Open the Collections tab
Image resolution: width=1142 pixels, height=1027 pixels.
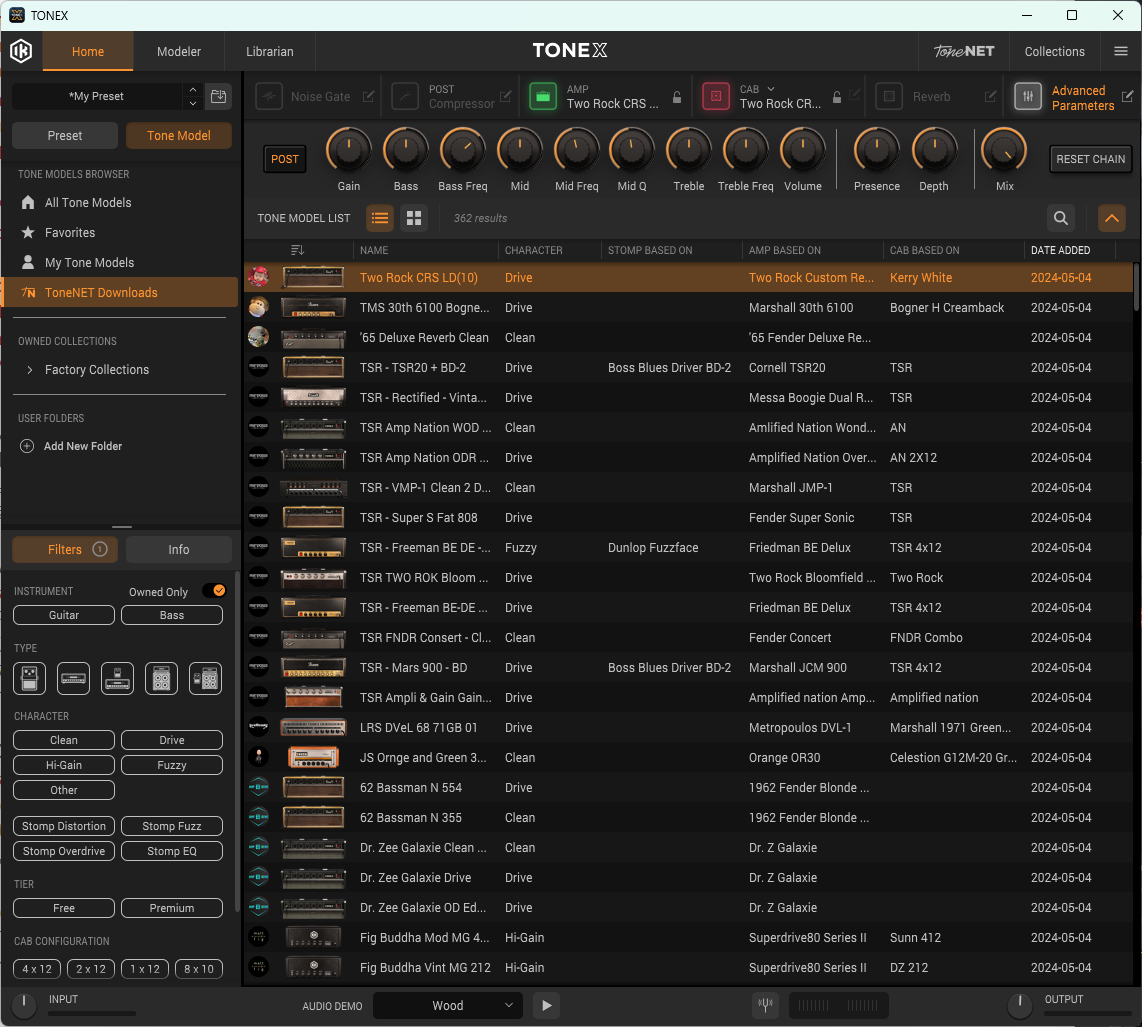tap(1054, 51)
